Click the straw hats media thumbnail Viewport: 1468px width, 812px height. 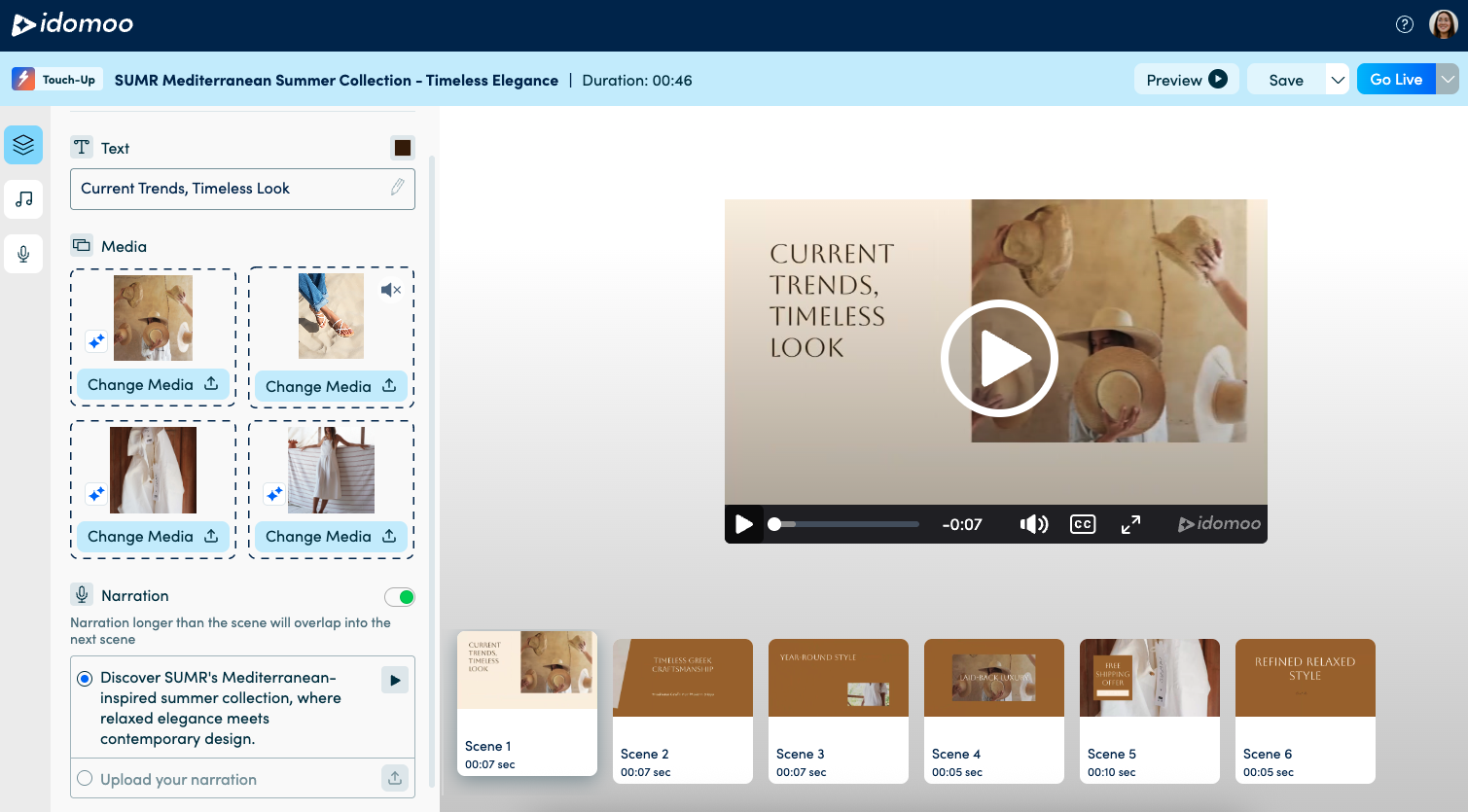coord(153,318)
